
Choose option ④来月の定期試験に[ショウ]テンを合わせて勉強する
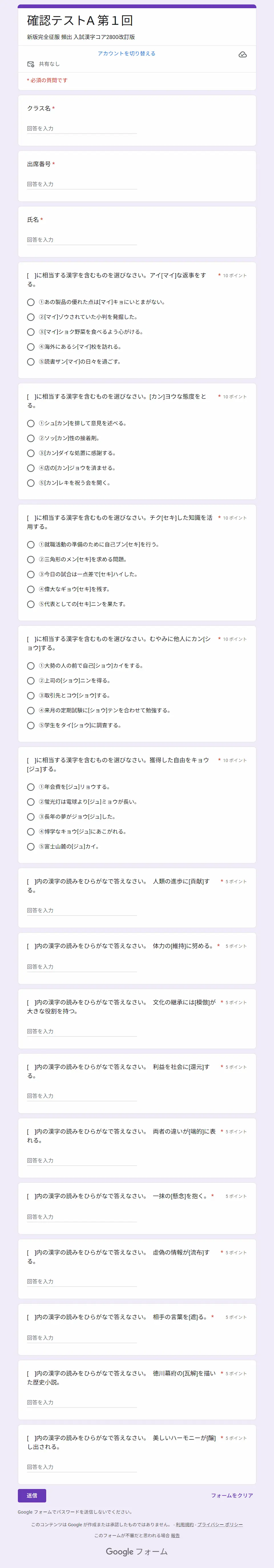click(x=31, y=710)
